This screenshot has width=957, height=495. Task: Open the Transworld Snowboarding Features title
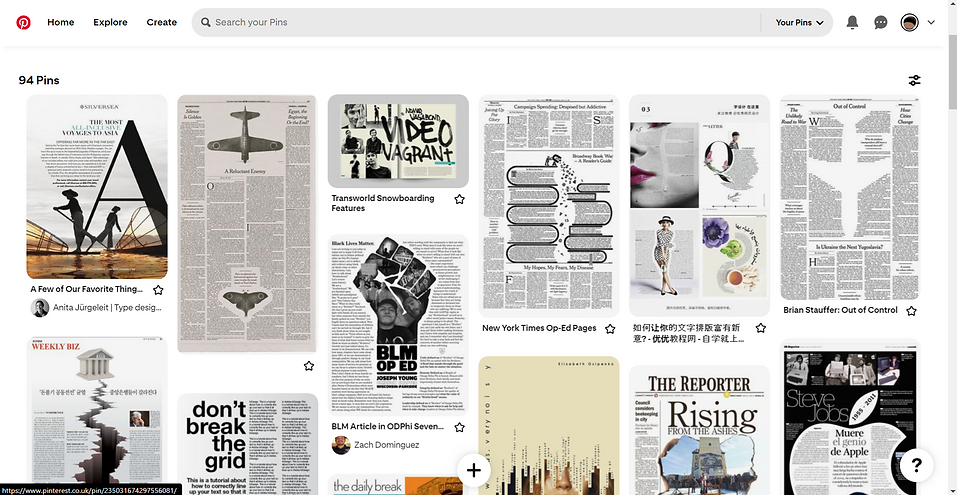coord(383,203)
